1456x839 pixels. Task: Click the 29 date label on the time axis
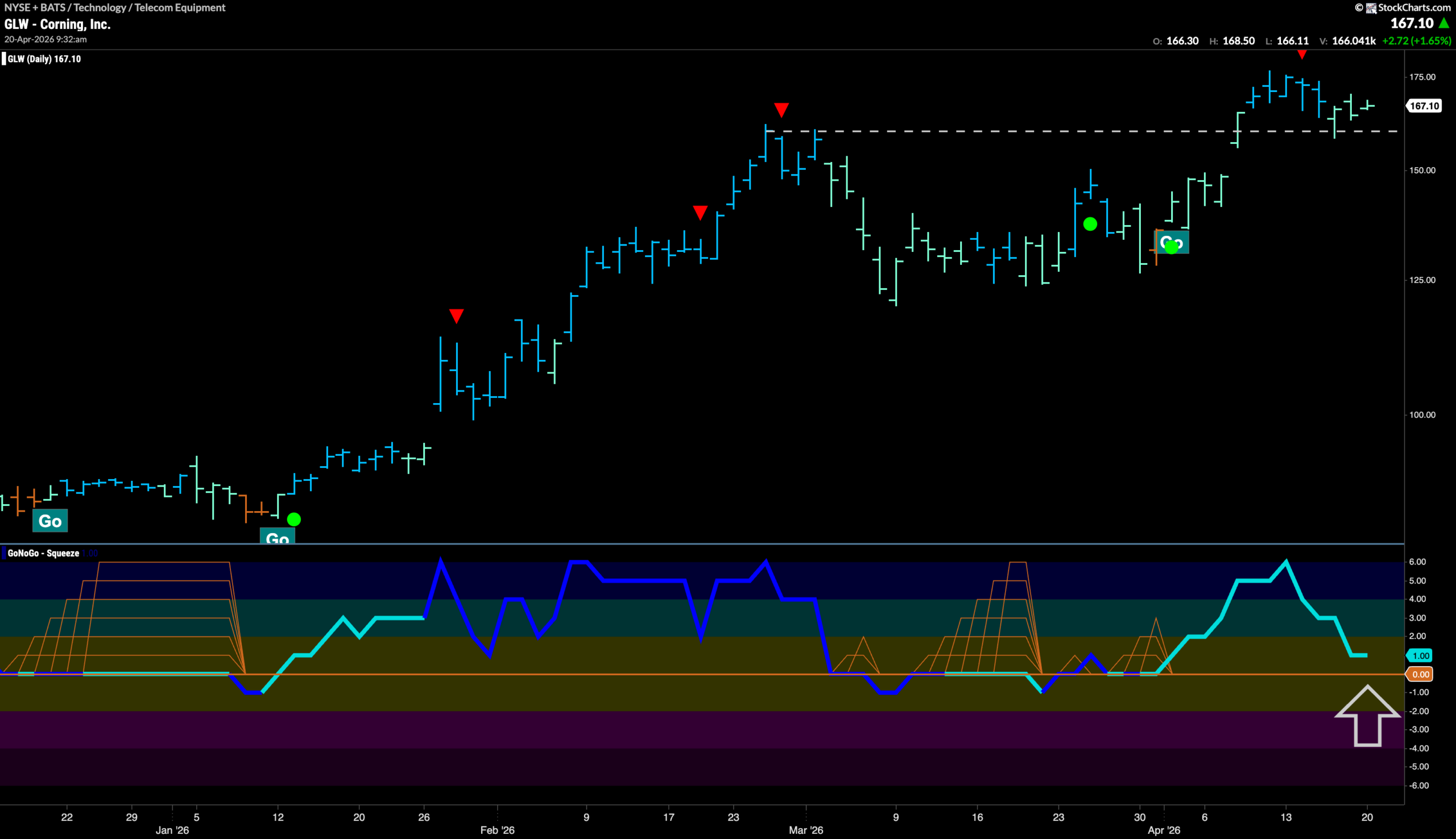pos(131,817)
